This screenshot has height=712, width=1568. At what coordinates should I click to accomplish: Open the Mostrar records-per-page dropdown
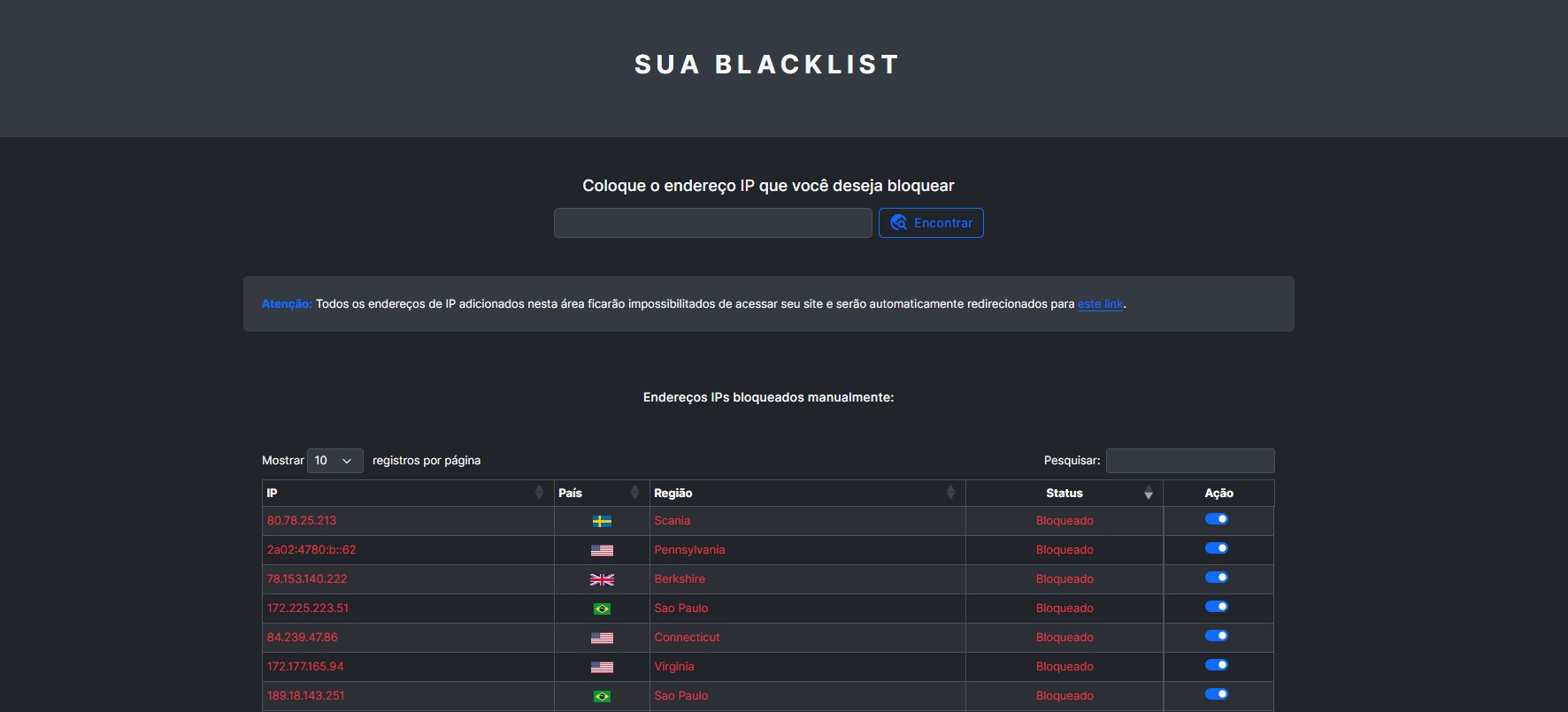(x=334, y=461)
